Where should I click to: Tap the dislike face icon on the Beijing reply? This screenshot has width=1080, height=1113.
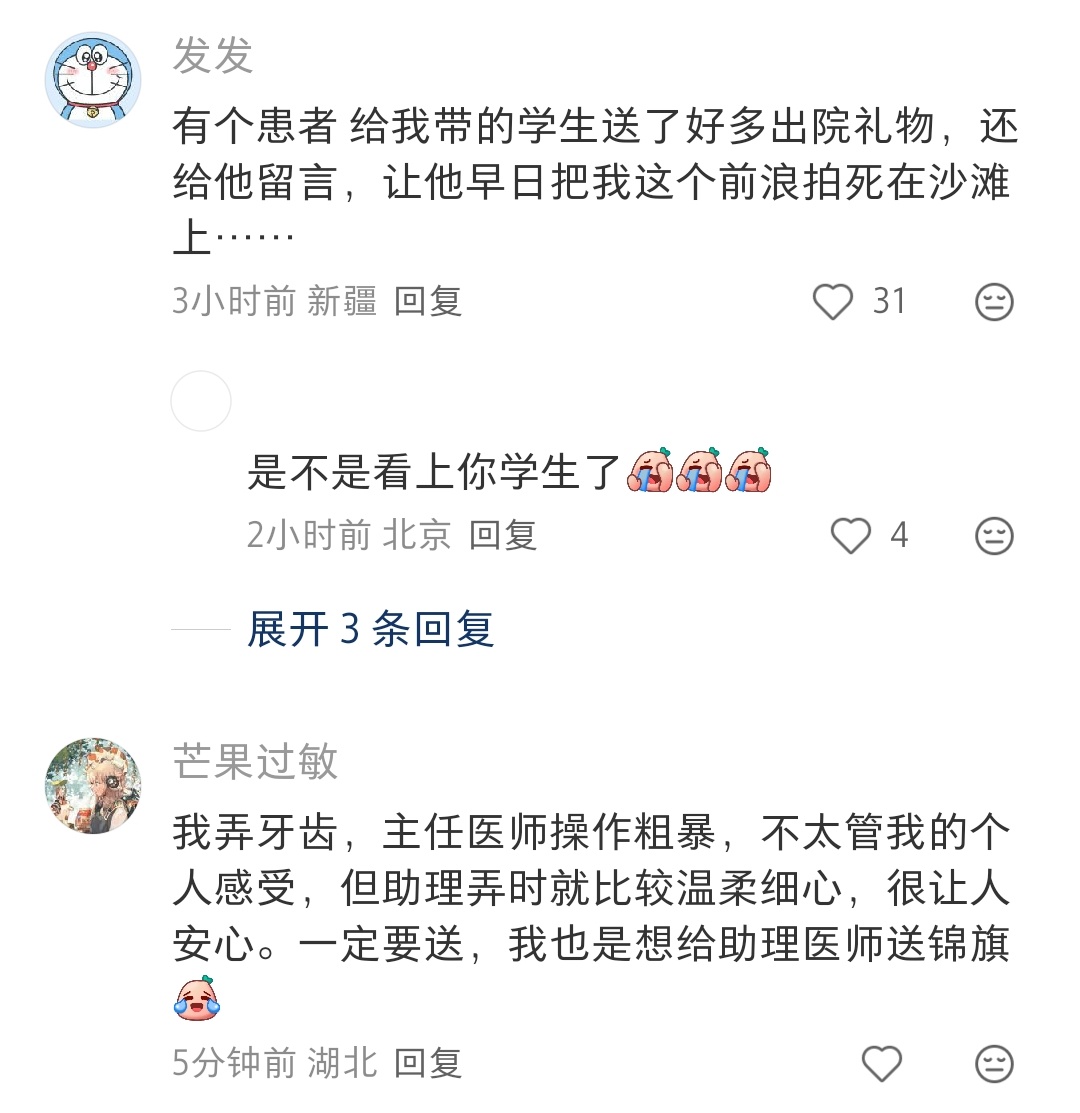994,535
